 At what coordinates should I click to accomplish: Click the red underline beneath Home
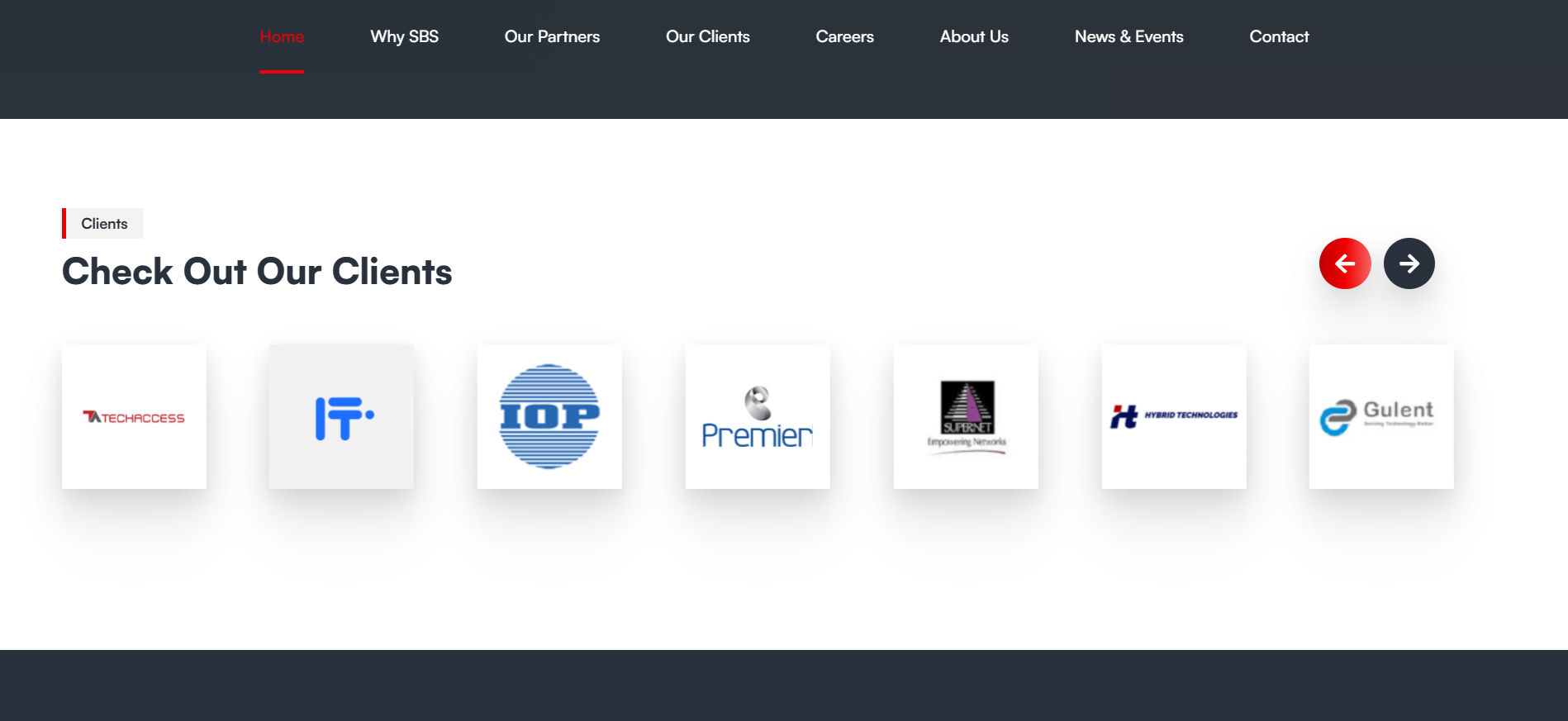(x=282, y=72)
